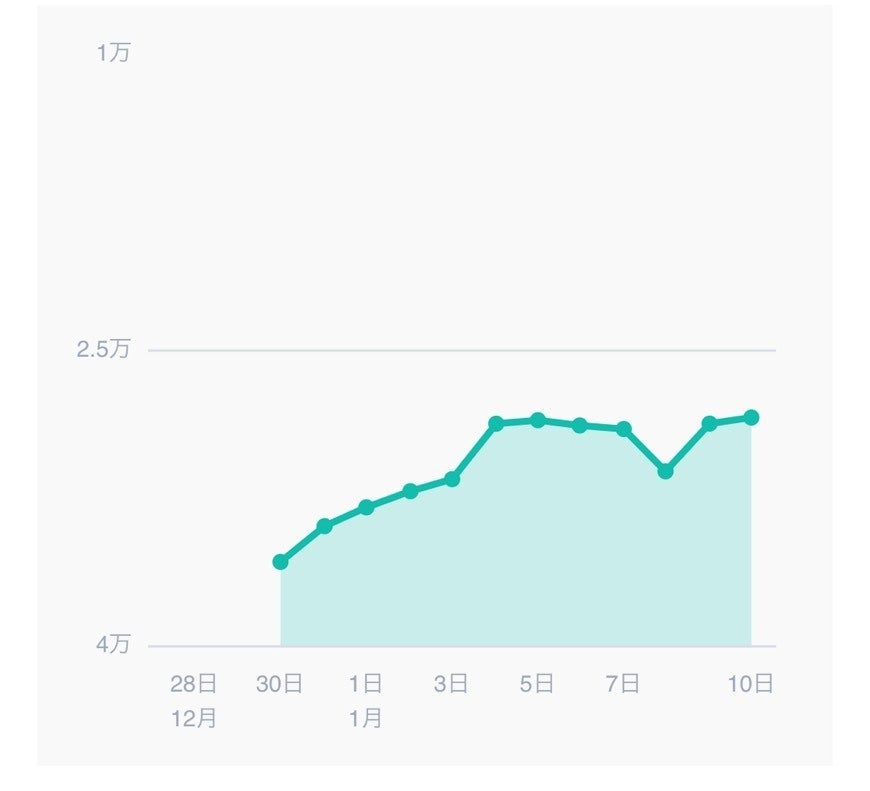
Task: Click the 10日 x-axis date label
Action: pos(750,684)
